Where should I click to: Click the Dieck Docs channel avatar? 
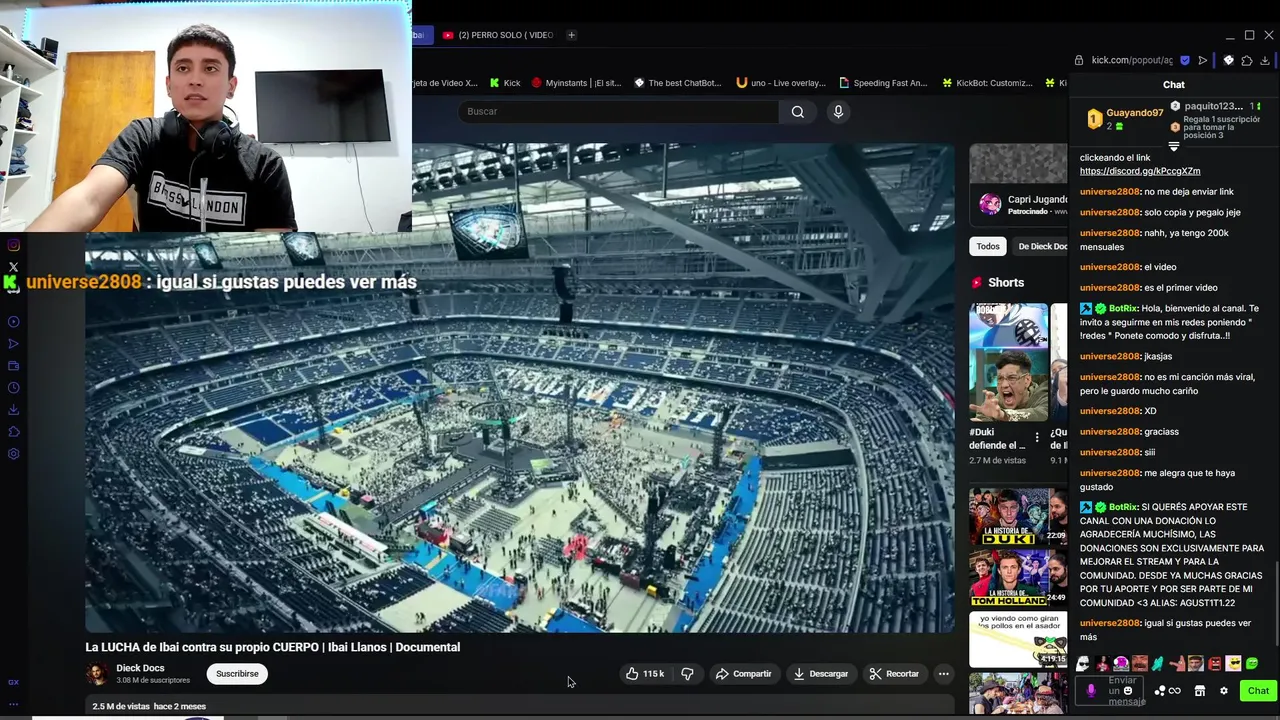click(x=97, y=674)
